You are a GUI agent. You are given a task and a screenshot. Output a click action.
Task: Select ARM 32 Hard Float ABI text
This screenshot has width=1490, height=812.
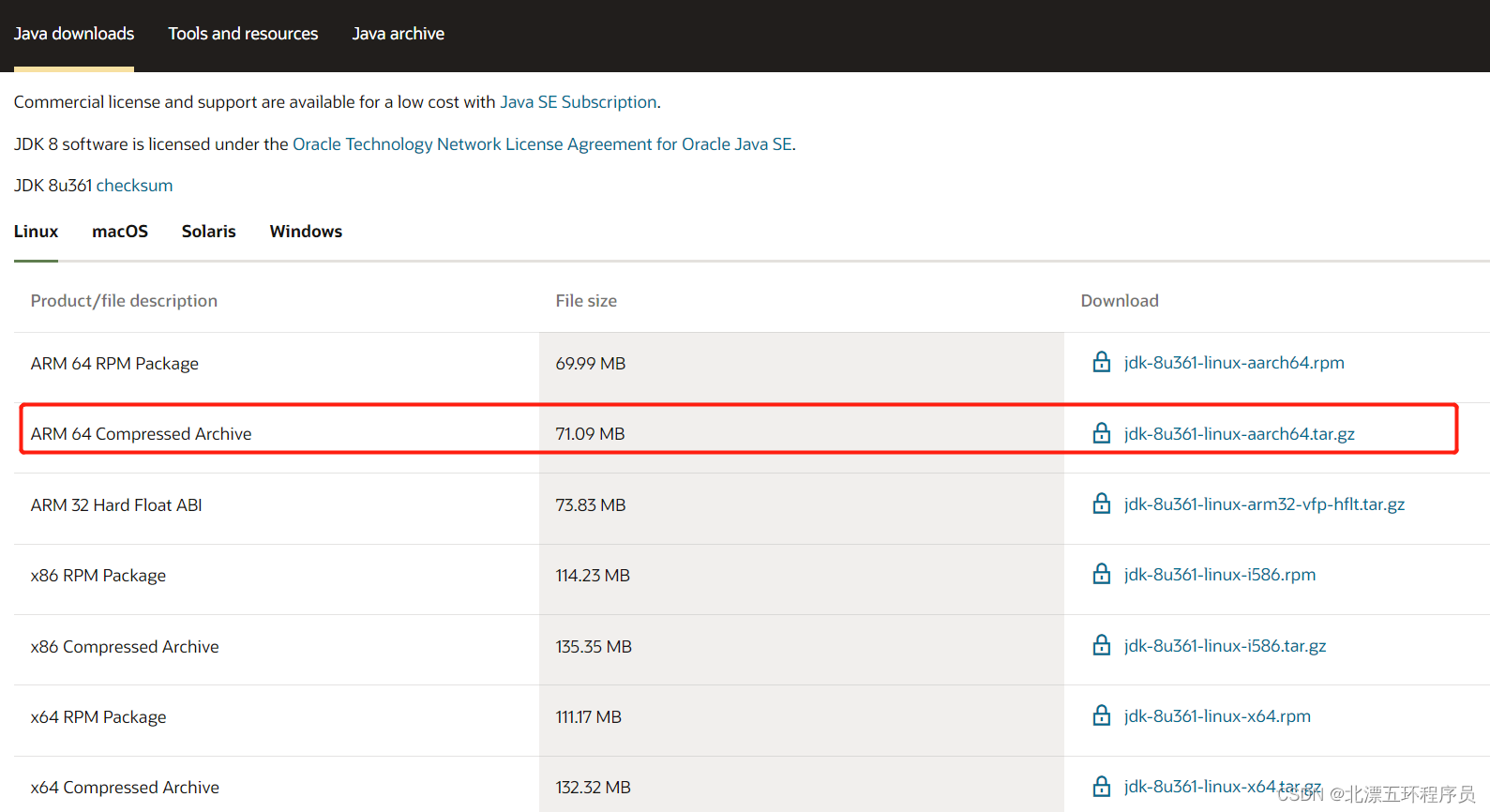116,505
